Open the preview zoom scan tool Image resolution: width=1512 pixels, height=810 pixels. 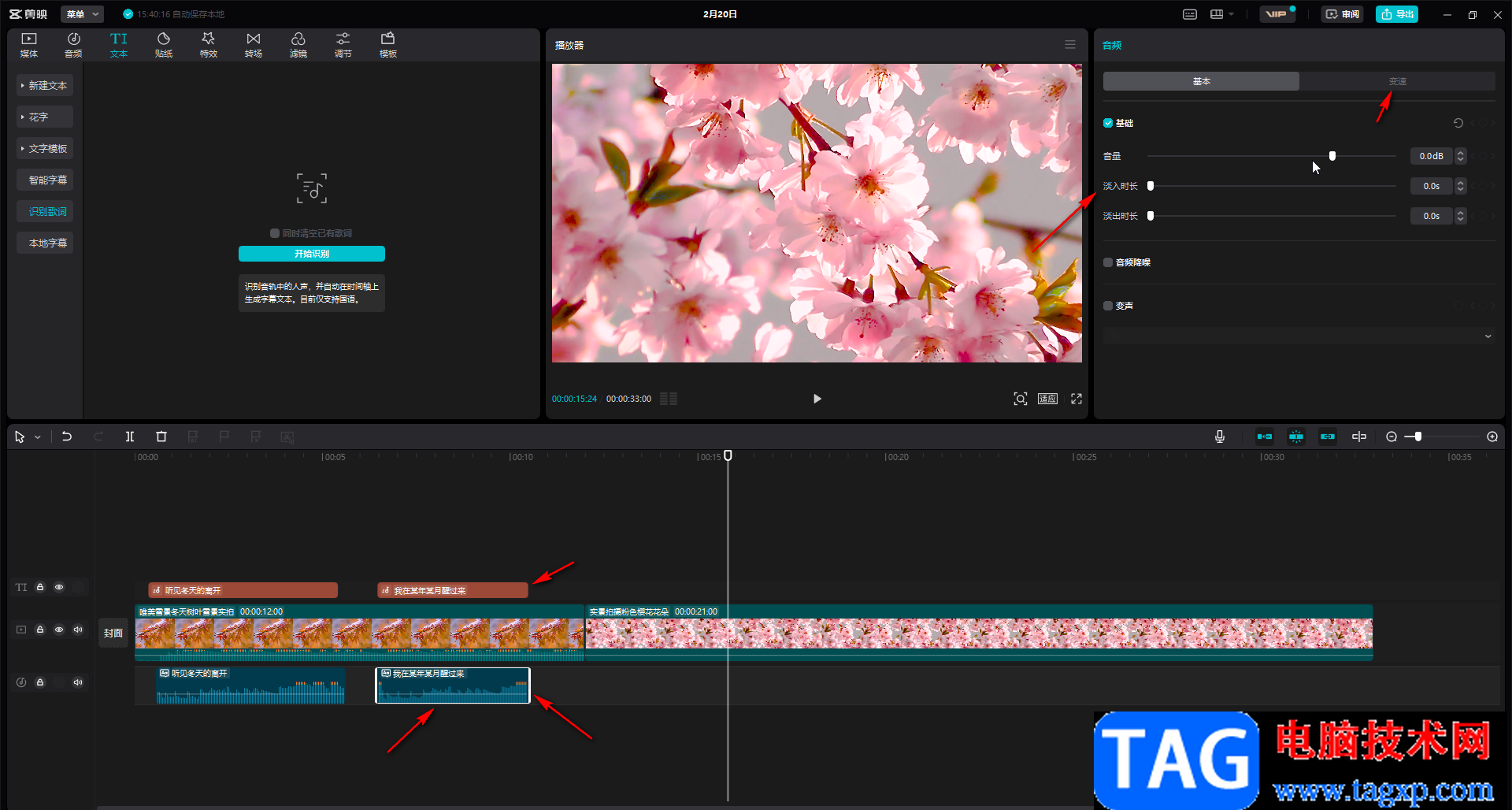[x=1021, y=399]
